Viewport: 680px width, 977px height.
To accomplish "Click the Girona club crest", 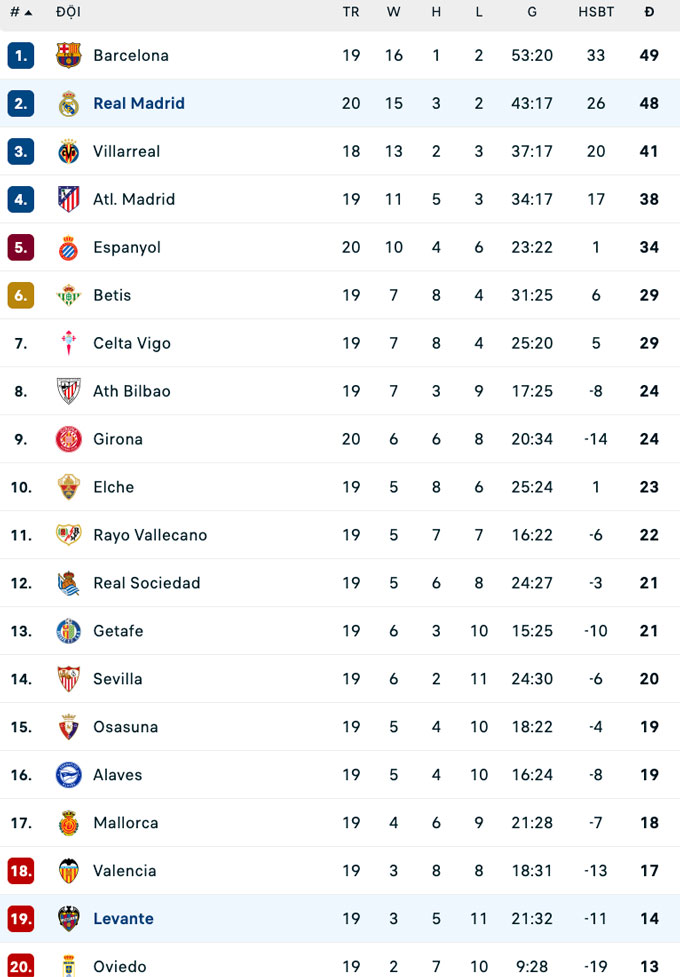I will coord(68,439).
